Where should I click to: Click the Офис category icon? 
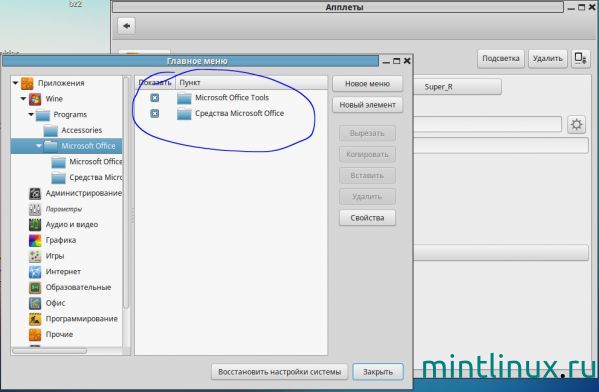point(35,303)
